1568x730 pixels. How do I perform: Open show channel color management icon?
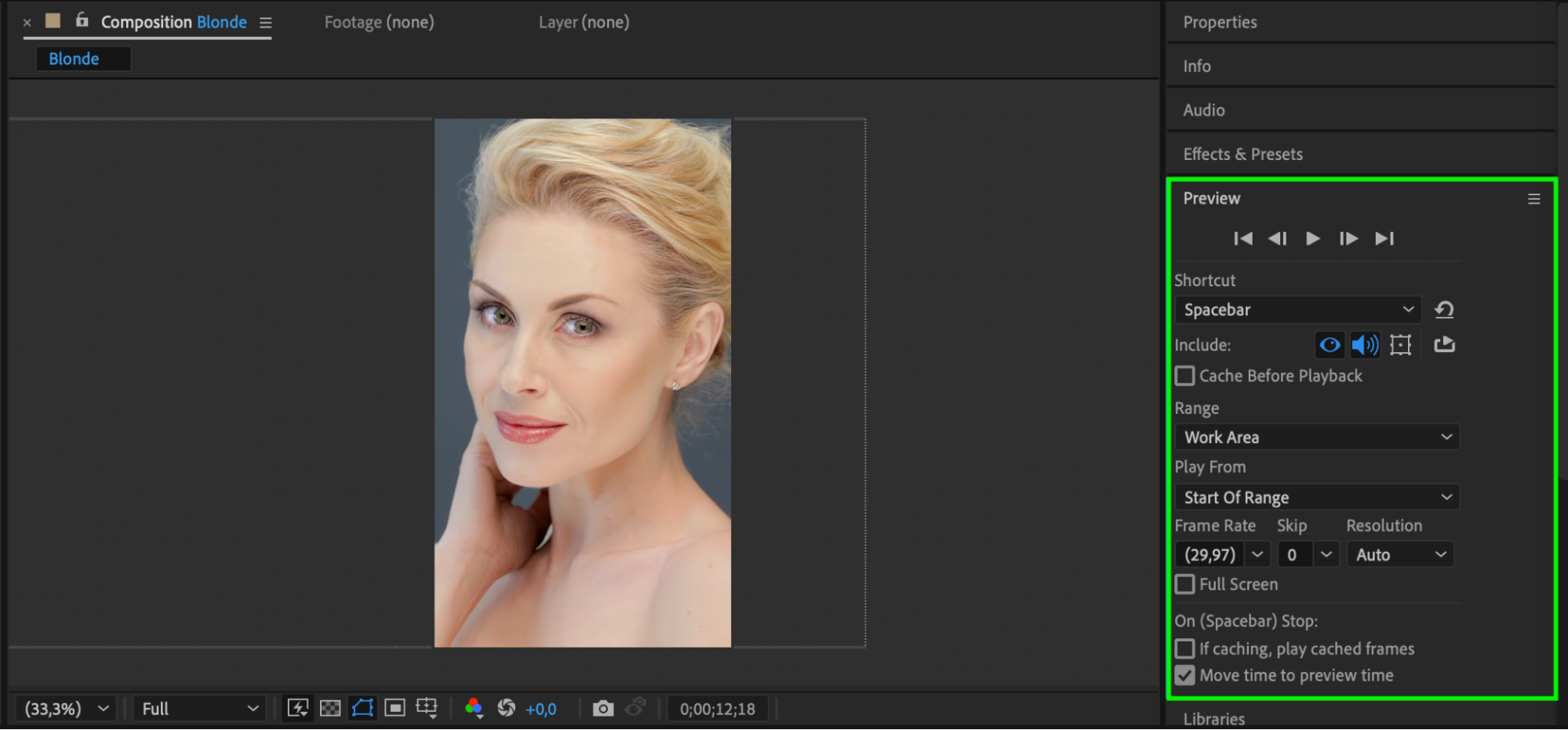coord(473,709)
